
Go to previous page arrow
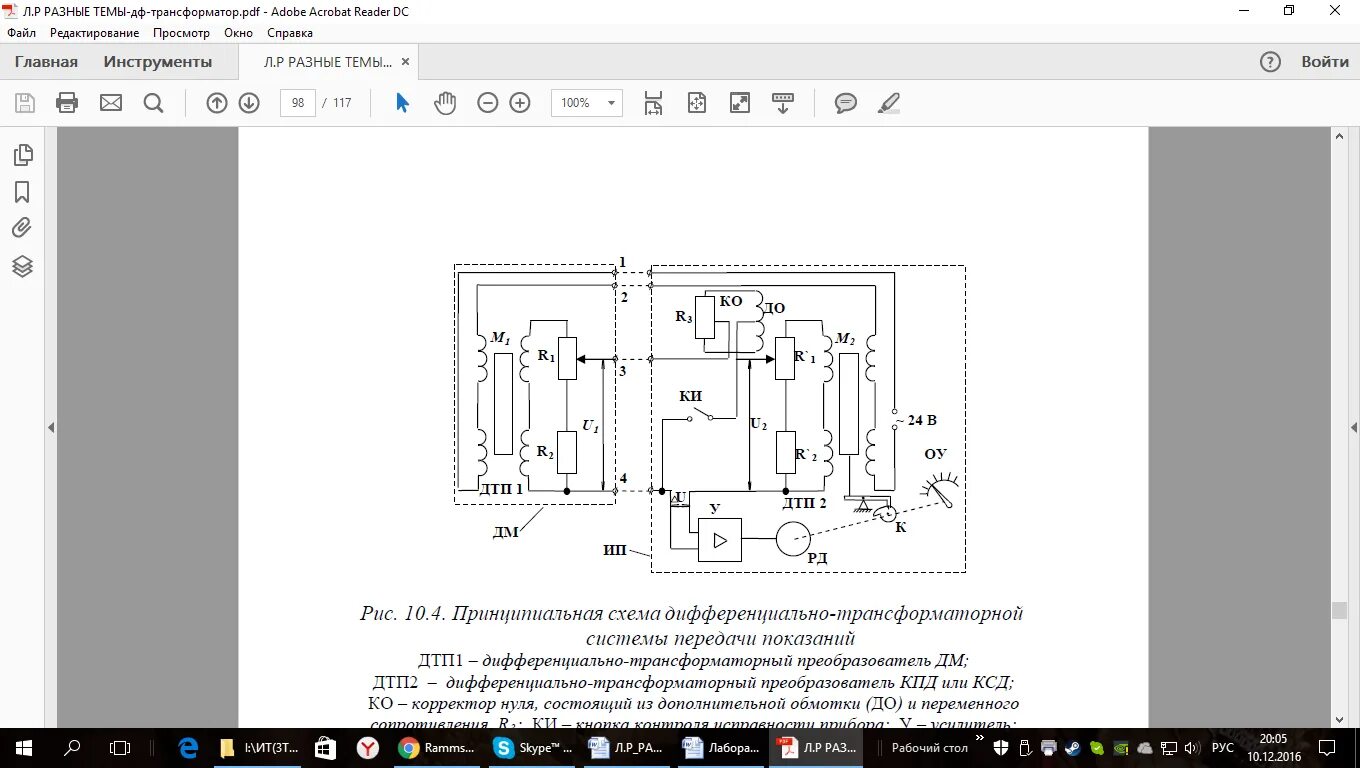217,103
